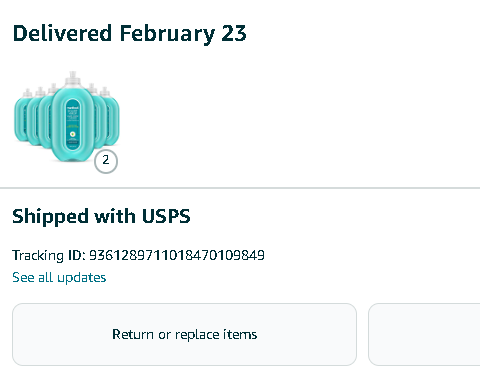
Task: Click the word USPS in shipping heading
Action: 166,216
